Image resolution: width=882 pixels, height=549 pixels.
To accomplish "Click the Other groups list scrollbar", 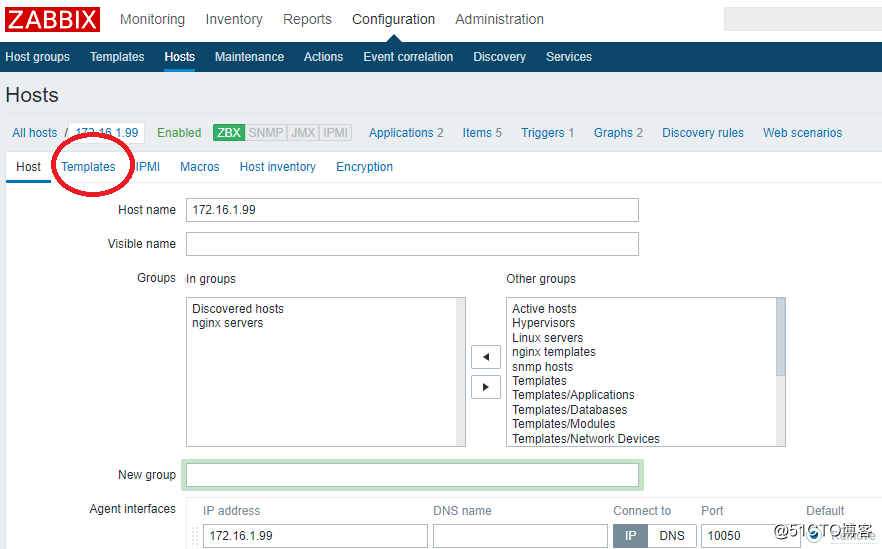I will 781,372.
